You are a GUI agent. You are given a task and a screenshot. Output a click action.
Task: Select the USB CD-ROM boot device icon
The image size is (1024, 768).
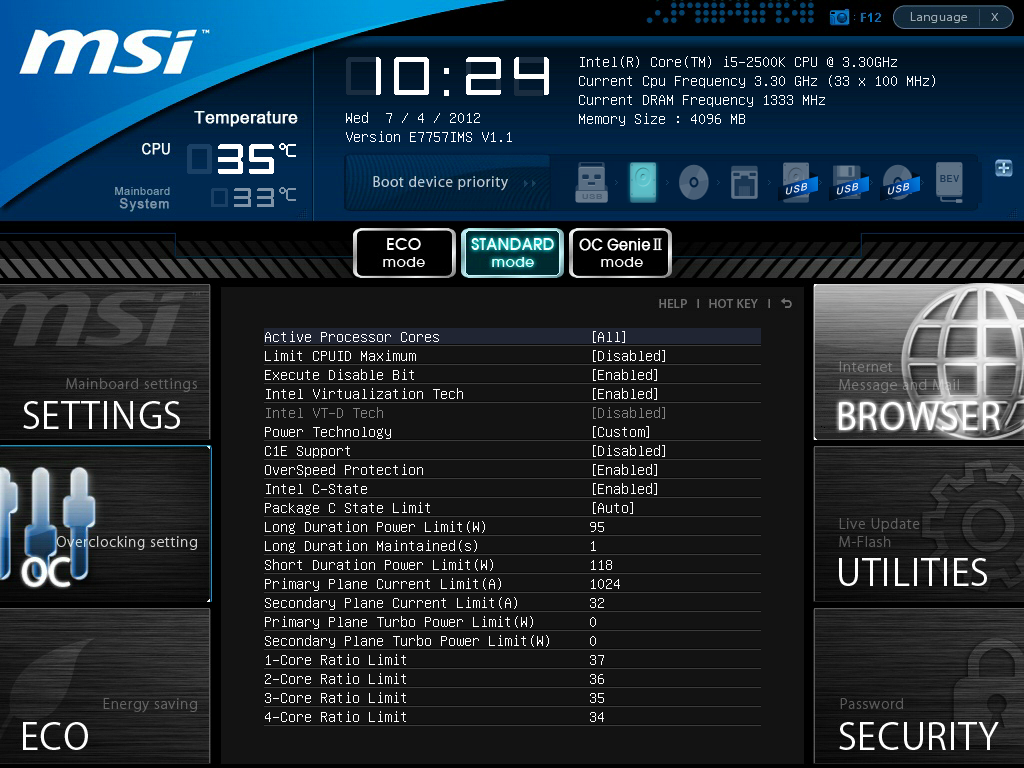(x=899, y=182)
